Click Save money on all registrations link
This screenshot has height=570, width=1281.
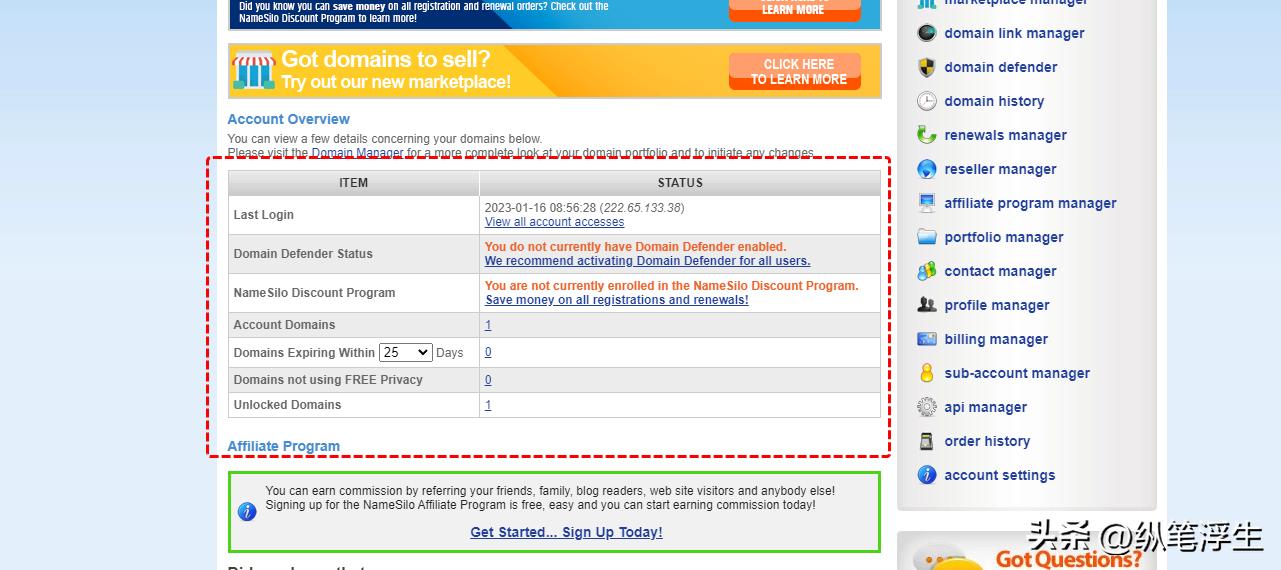coord(616,300)
